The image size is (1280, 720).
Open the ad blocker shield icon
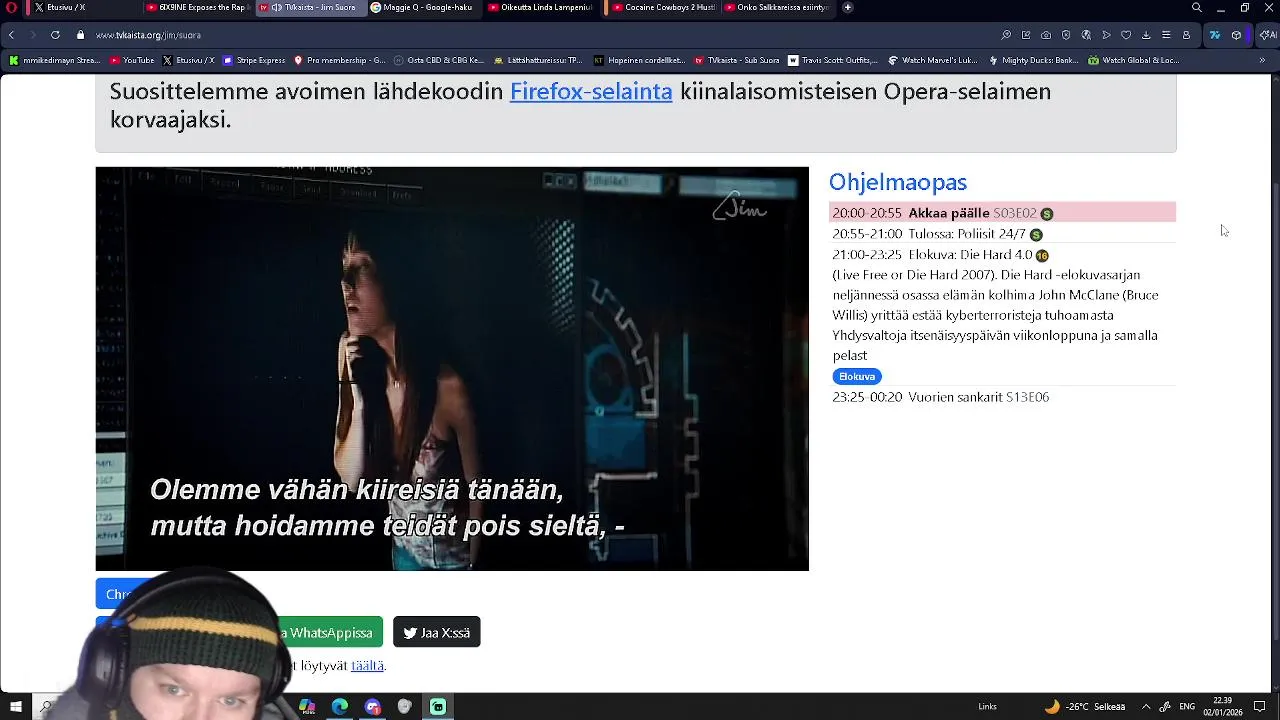coord(1066,35)
